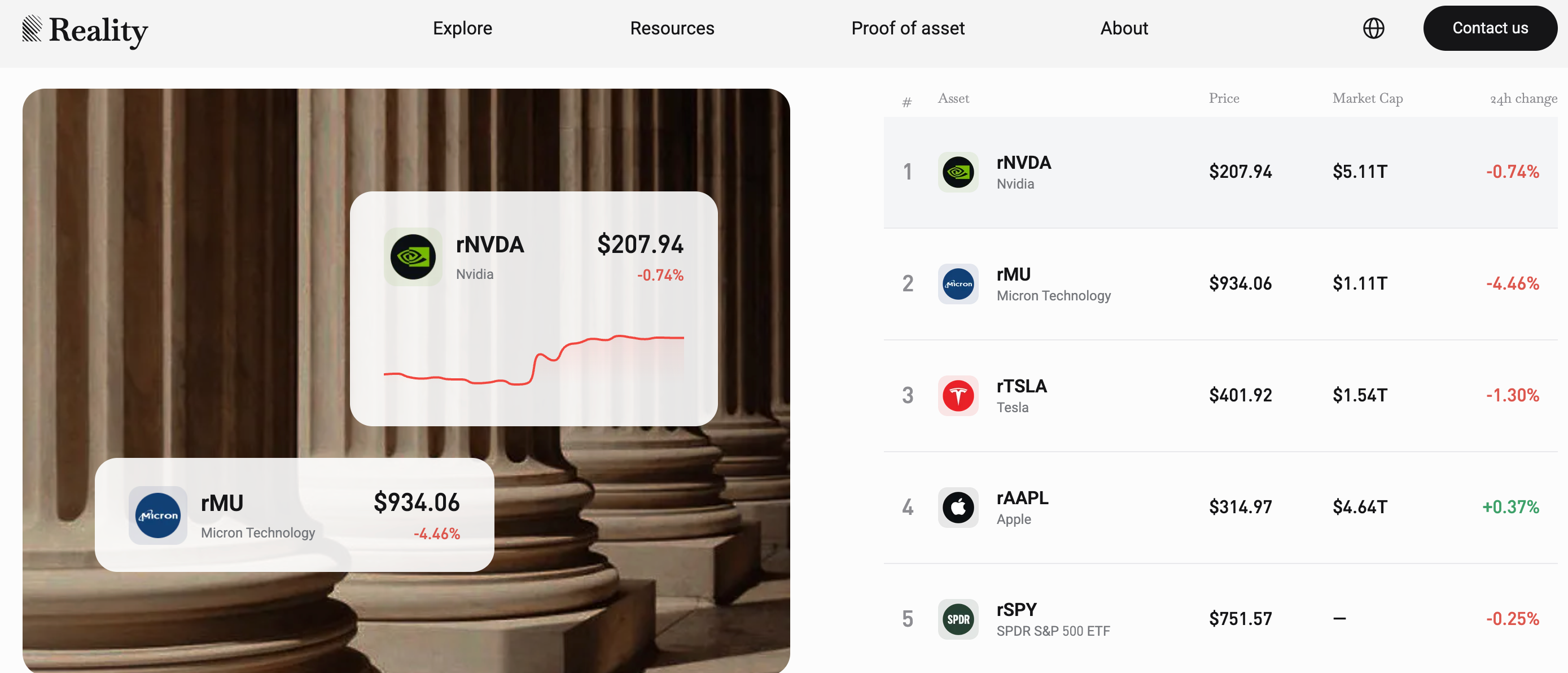1568x673 pixels.
Task: Click the Nvidia subtitle in the table row
Action: tap(1015, 184)
